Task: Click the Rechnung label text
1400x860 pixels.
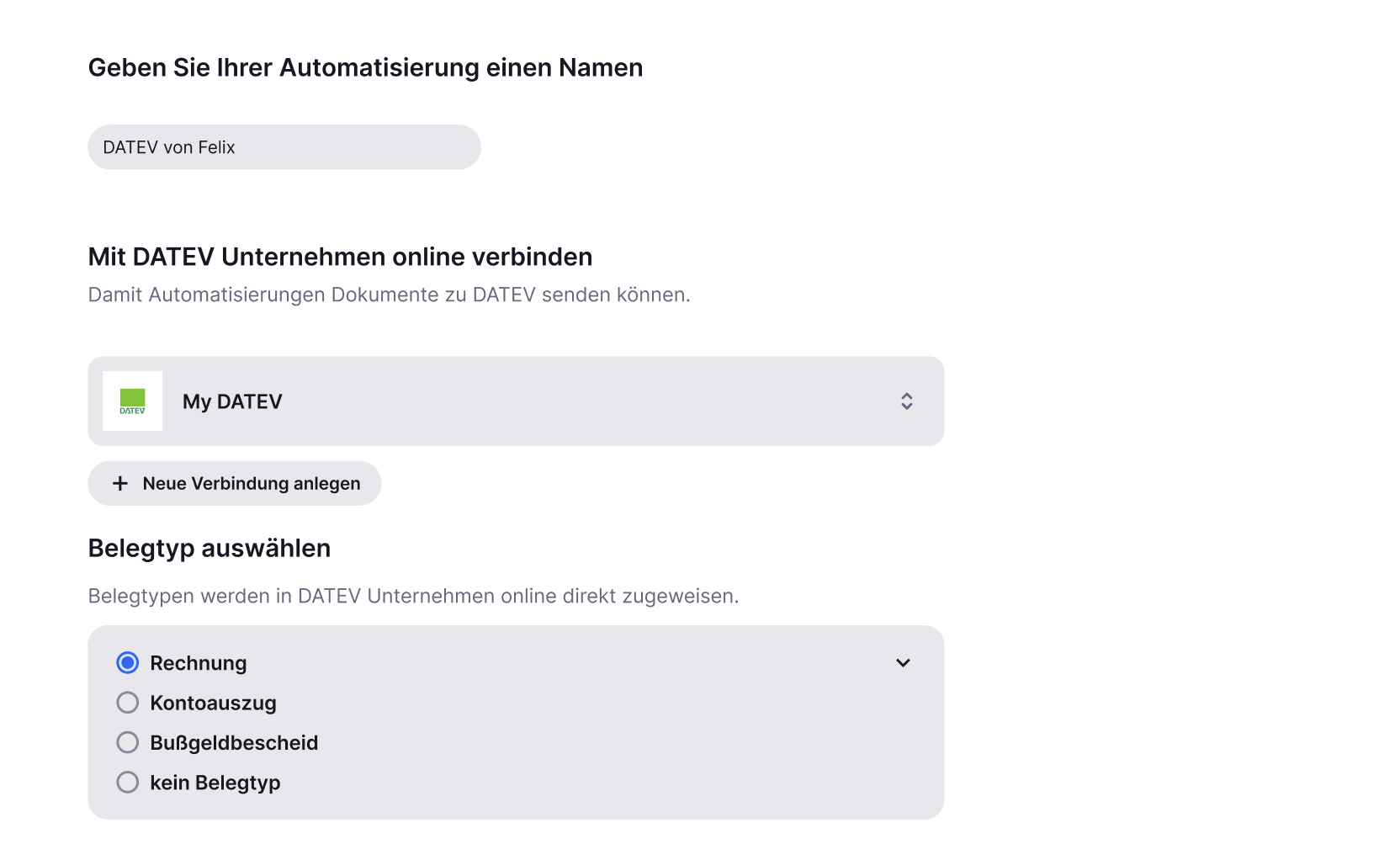Action: [x=199, y=663]
